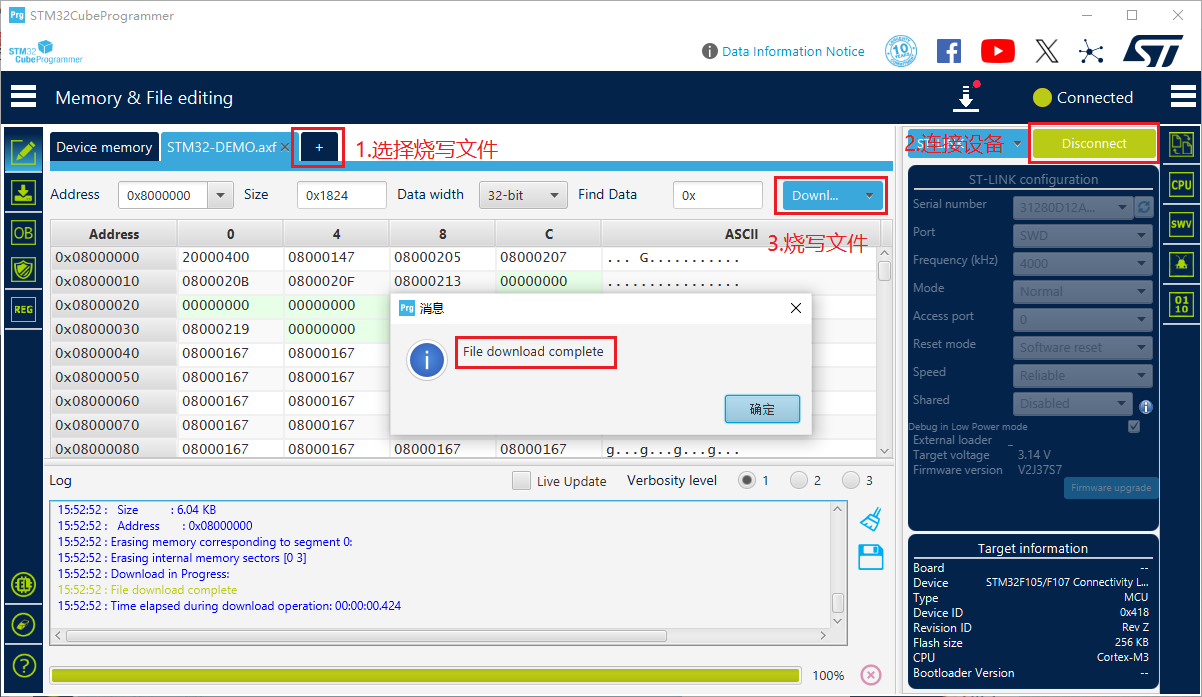Open Option Bytes (OB) sidebar icon

click(x=23, y=232)
